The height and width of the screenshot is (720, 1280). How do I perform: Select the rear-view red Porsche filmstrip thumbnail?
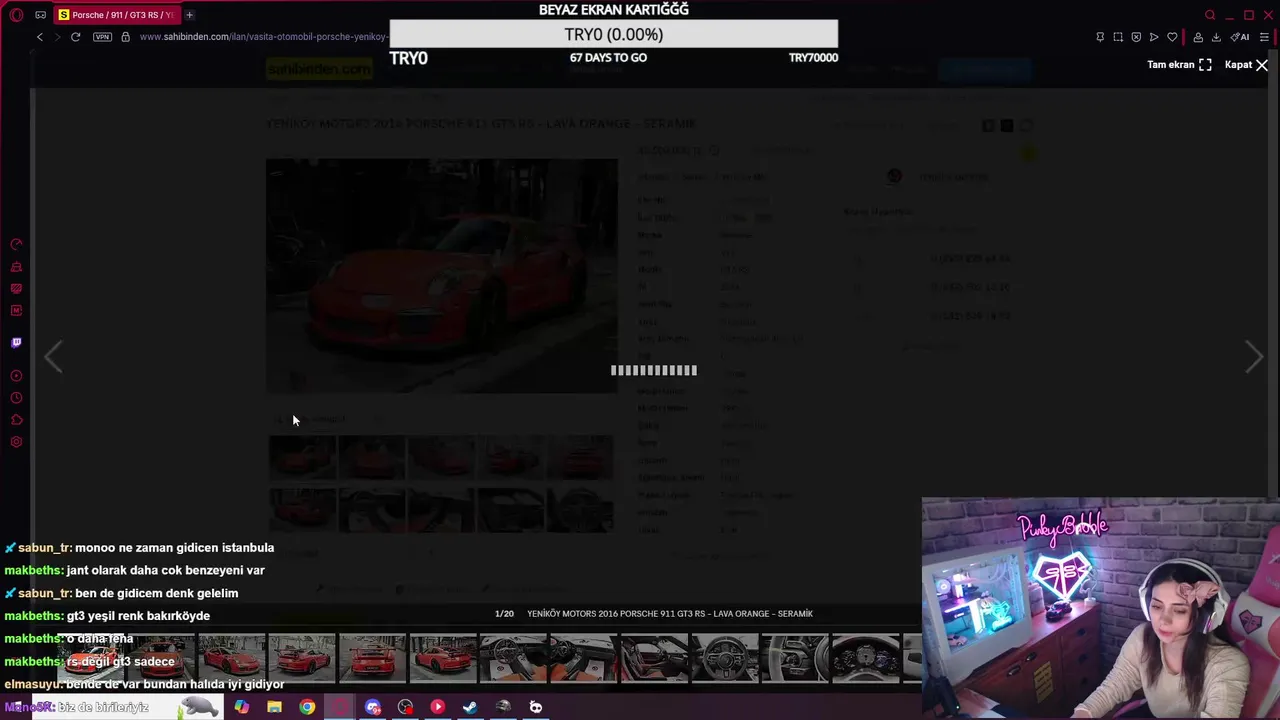point(372,657)
